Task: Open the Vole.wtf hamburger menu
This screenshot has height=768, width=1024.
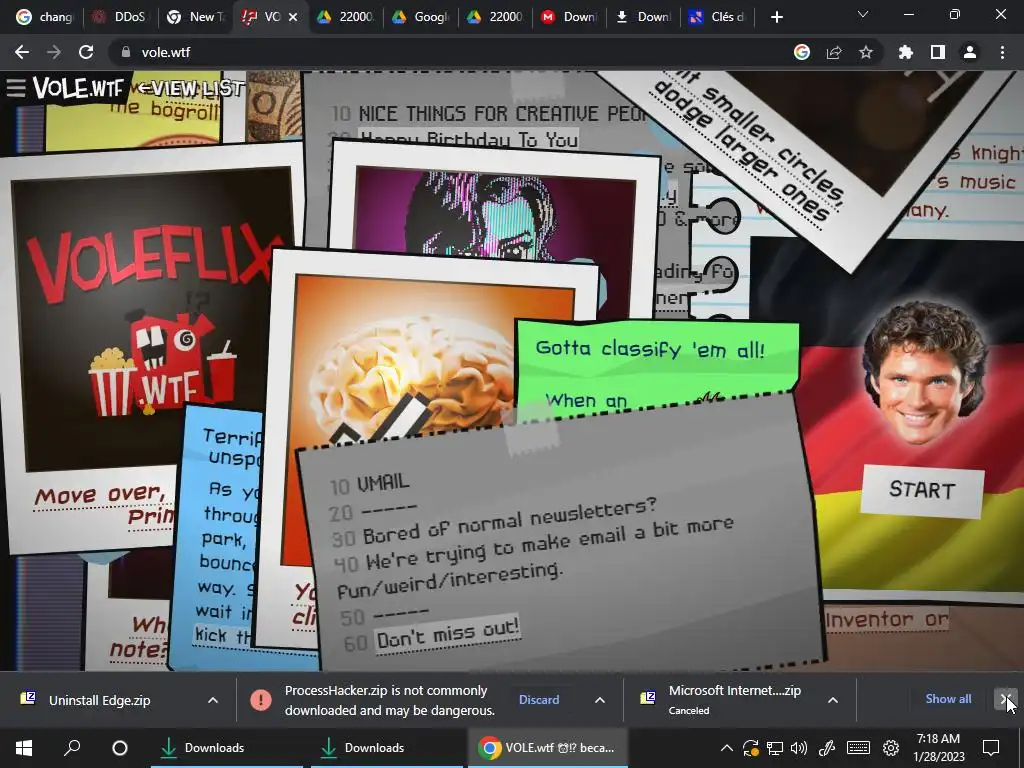Action: point(16,87)
